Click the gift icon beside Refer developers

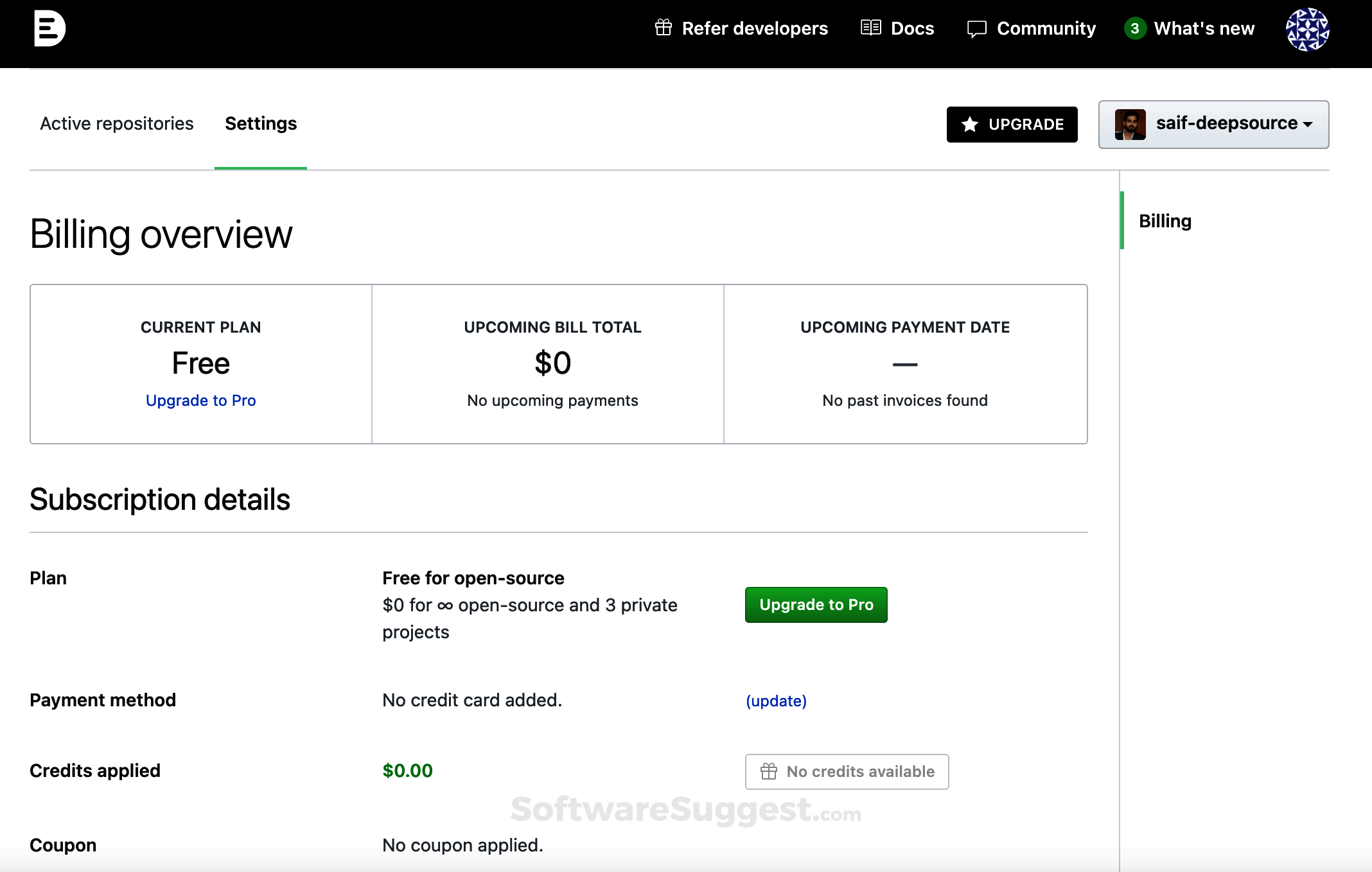pos(663,28)
